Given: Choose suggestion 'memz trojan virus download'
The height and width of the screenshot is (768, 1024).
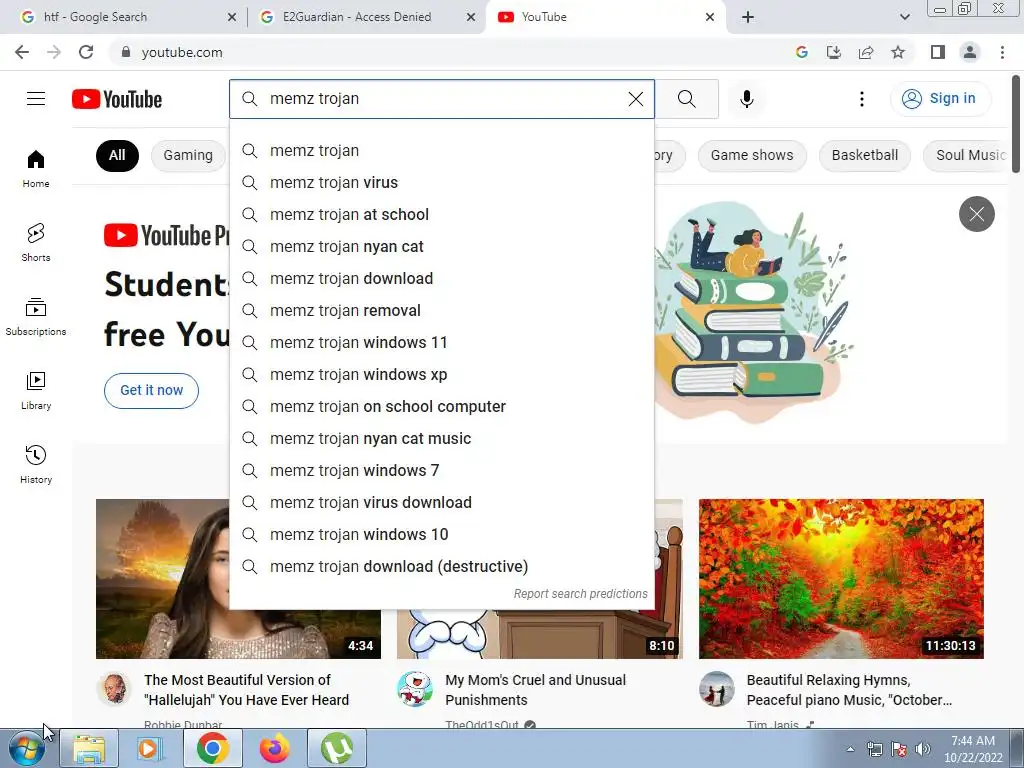Looking at the screenshot, I should point(441,502).
